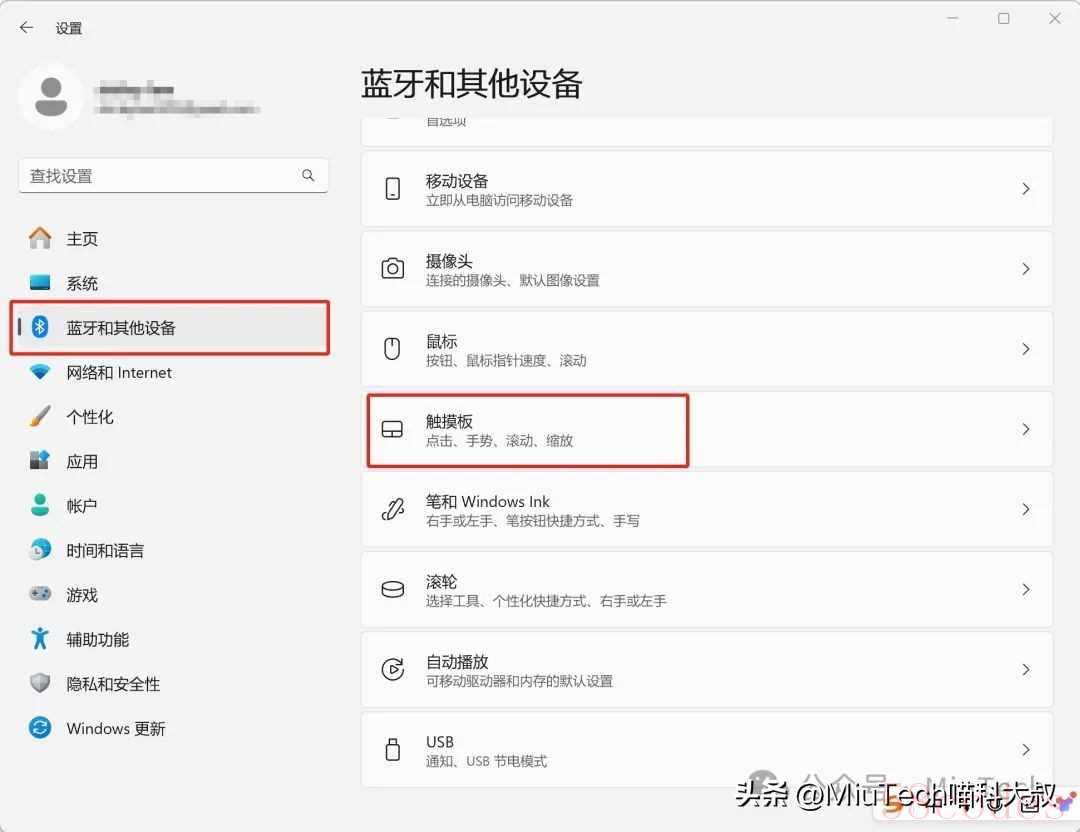This screenshot has width=1080, height=832.
Task: Expand the 摄像头 row chevron
Action: click(x=1026, y=269)
